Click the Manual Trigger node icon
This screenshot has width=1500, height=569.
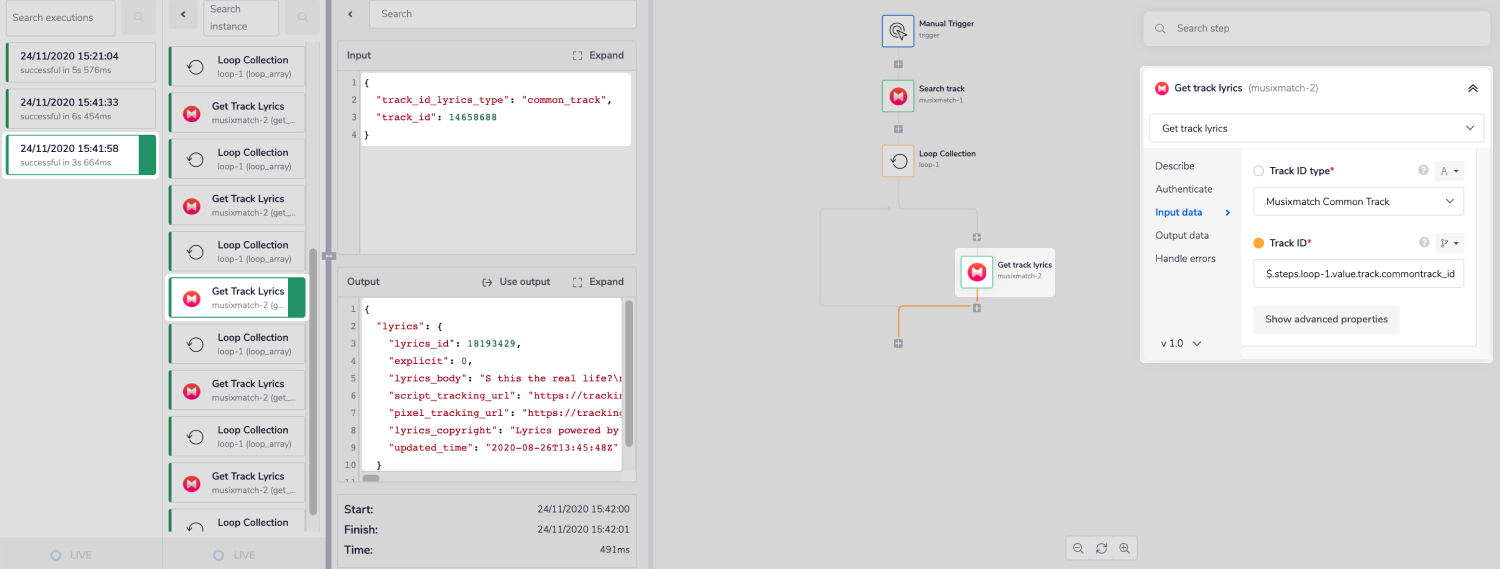[x=898, y=30]
